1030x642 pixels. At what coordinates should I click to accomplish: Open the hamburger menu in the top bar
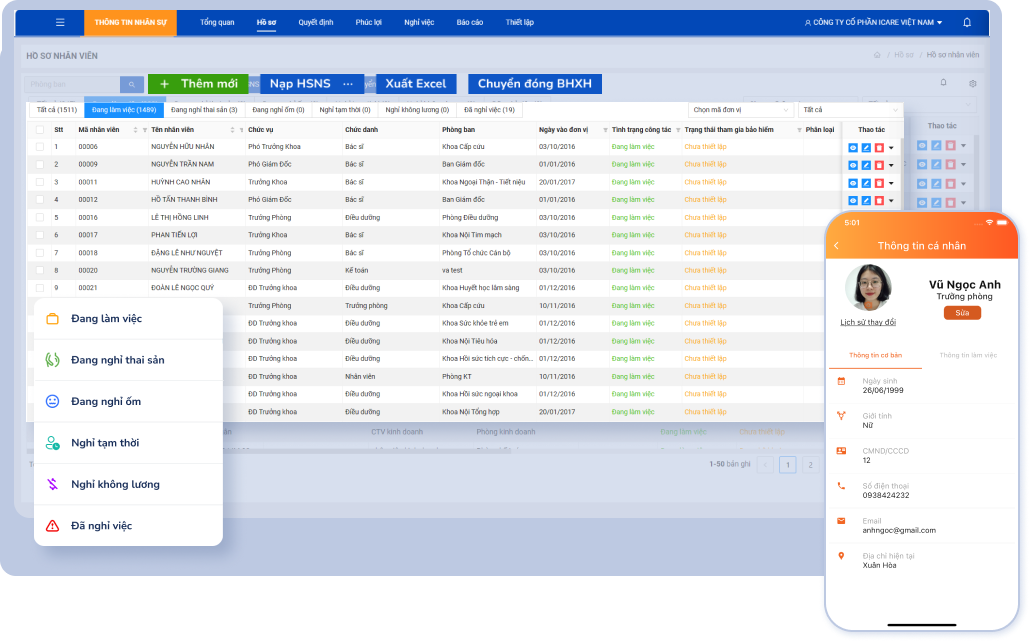[60, 22]
